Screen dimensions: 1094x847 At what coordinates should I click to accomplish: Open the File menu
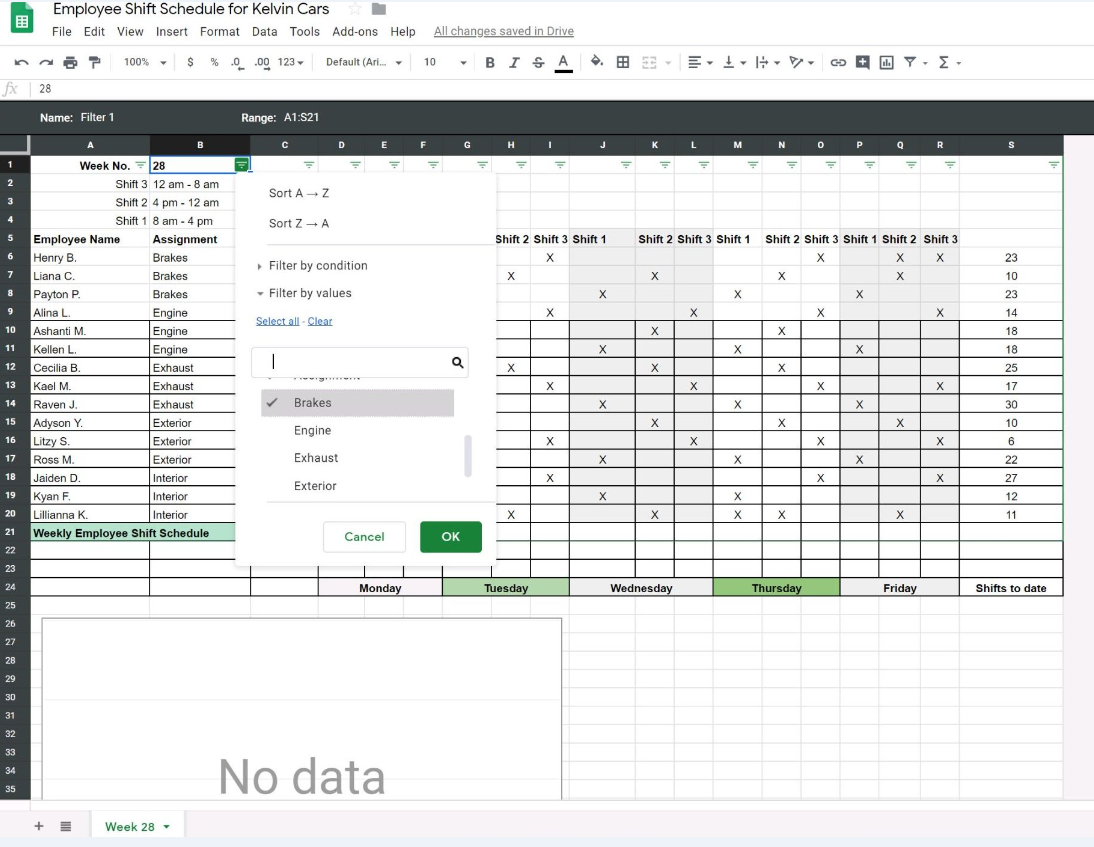61,31
